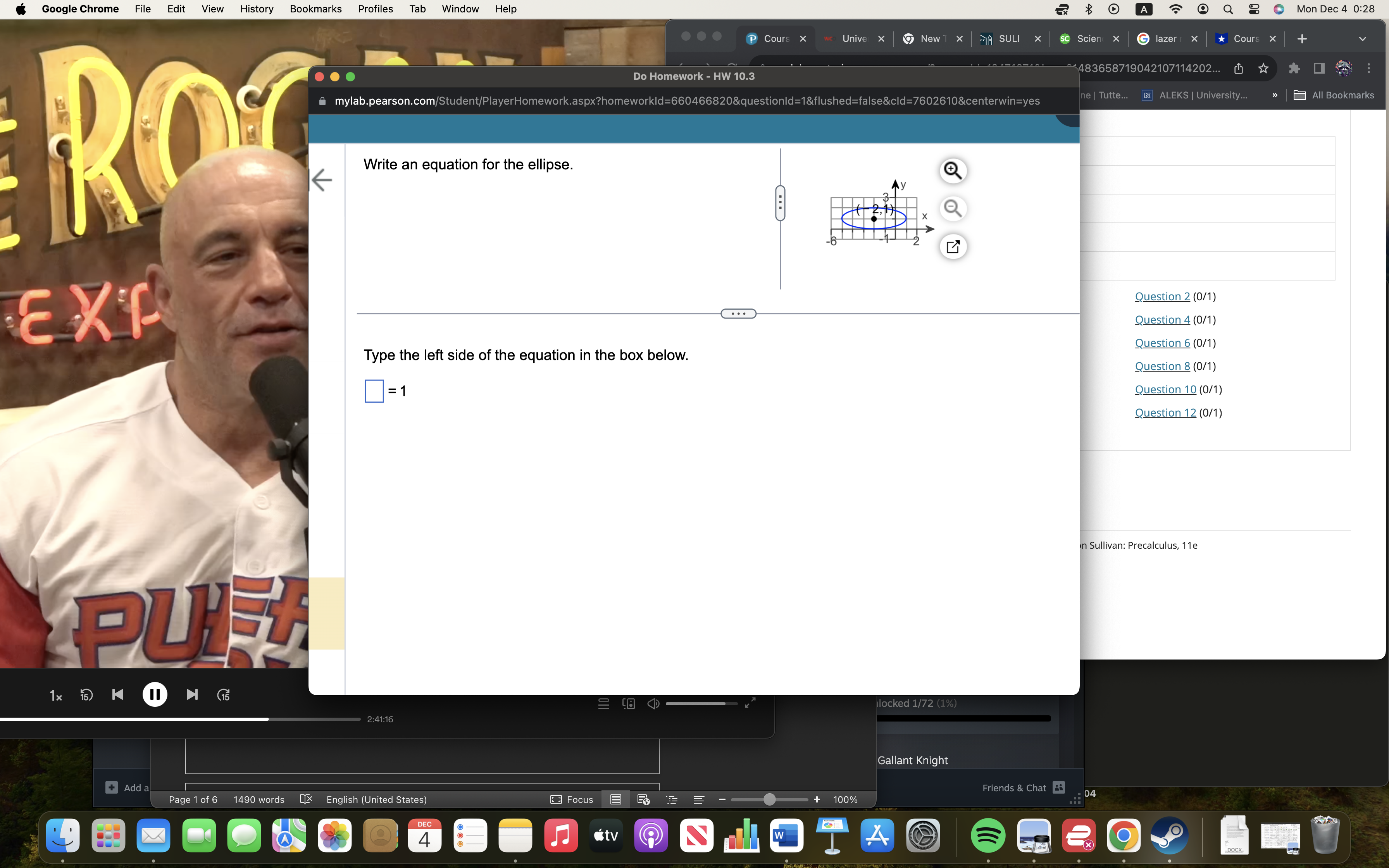Open the spelling check from Word's status bar
The height and width of the screenshot is (868, 1389).
click(x=306, y=799)
